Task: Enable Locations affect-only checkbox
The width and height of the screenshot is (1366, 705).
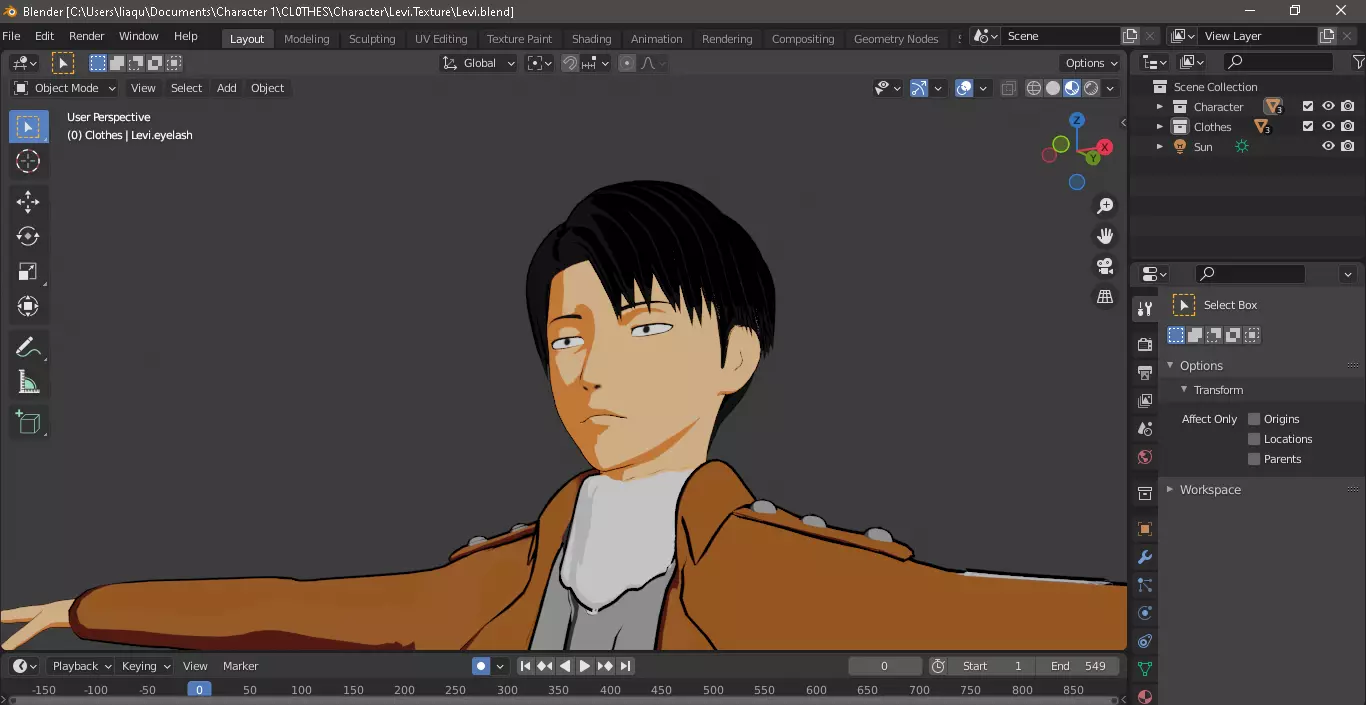Action: point(1254,439)
